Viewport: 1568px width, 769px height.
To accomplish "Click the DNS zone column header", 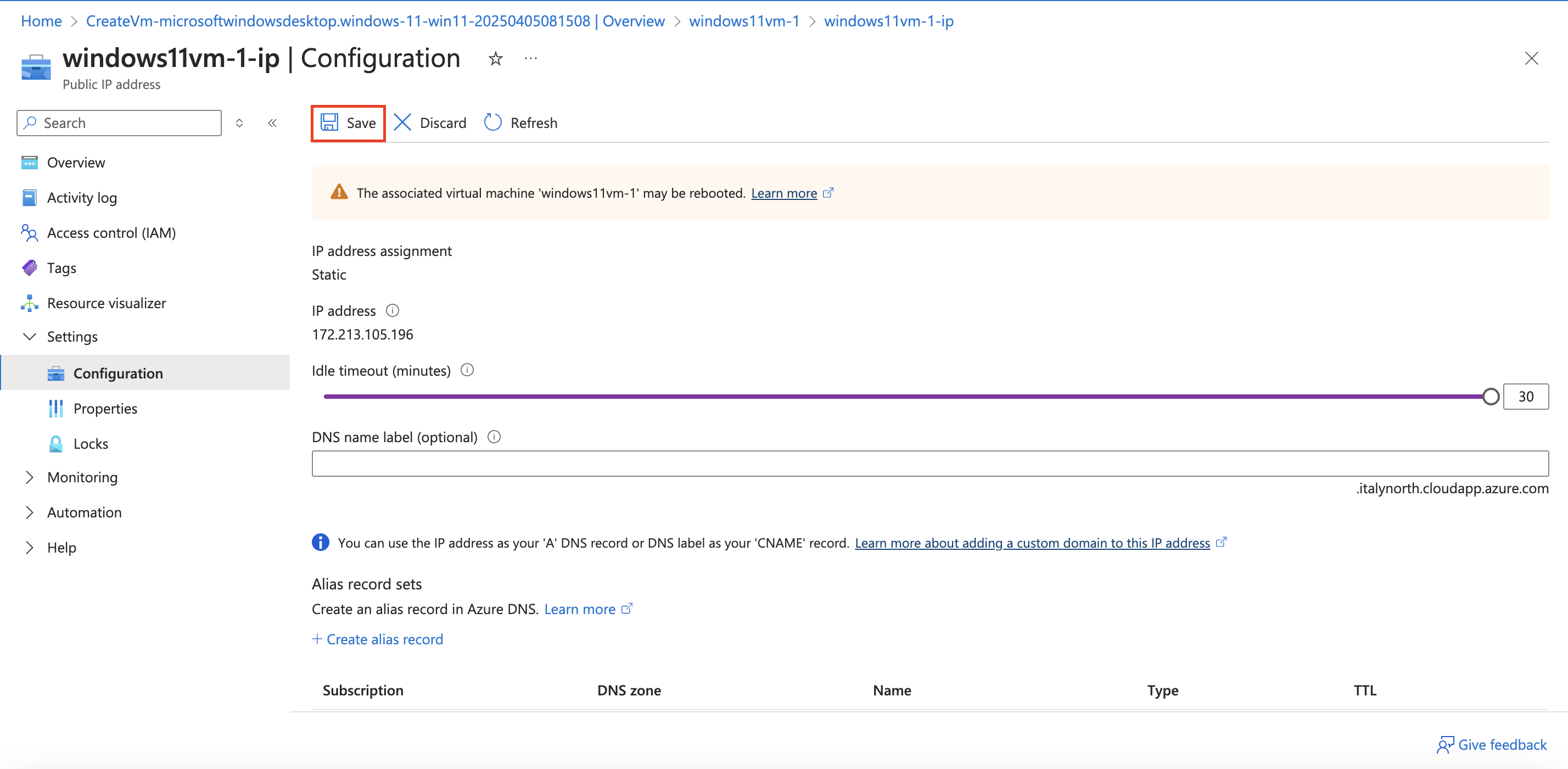I will [x=629, y=690].
